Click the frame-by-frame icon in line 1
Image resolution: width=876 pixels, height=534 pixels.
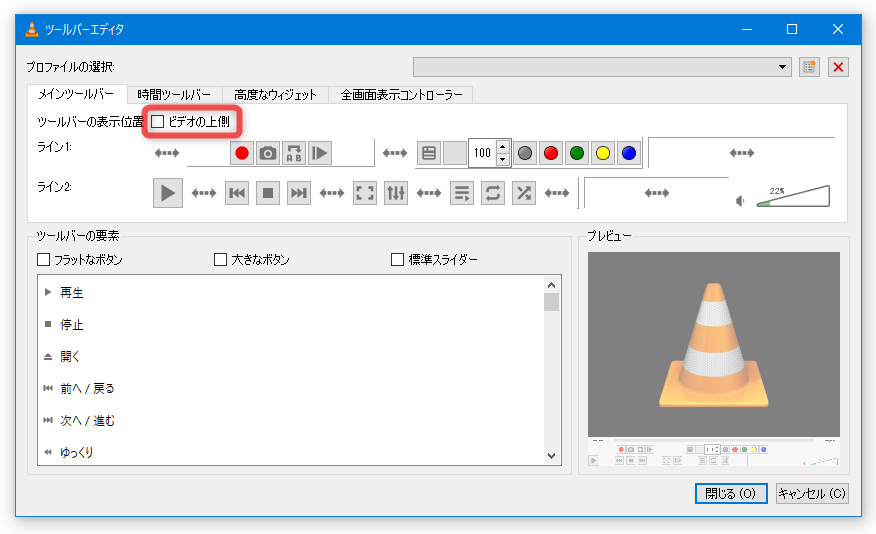tap(320, 153)
